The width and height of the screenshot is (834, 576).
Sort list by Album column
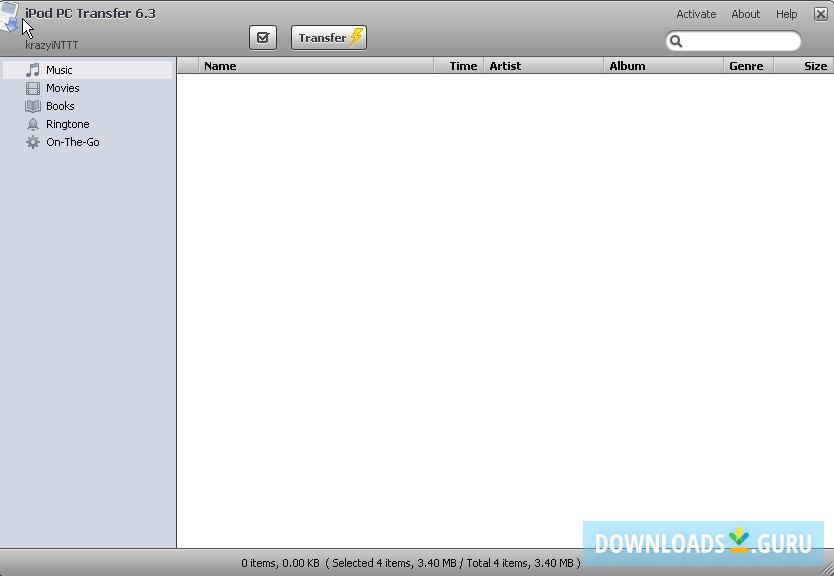point(663,65)
